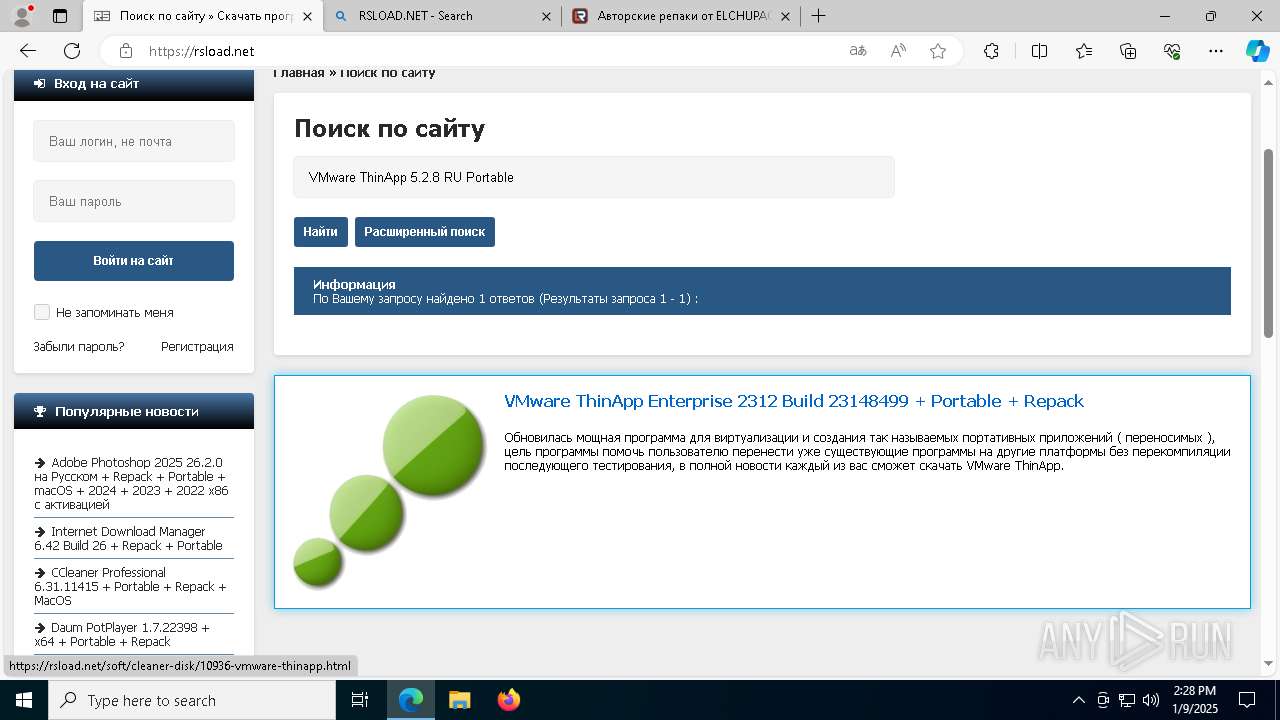The width and height of the screenshot is (1280, 720).
Task: Open Internet Download Manager 6.42 link
Action: tap(128, 538)
